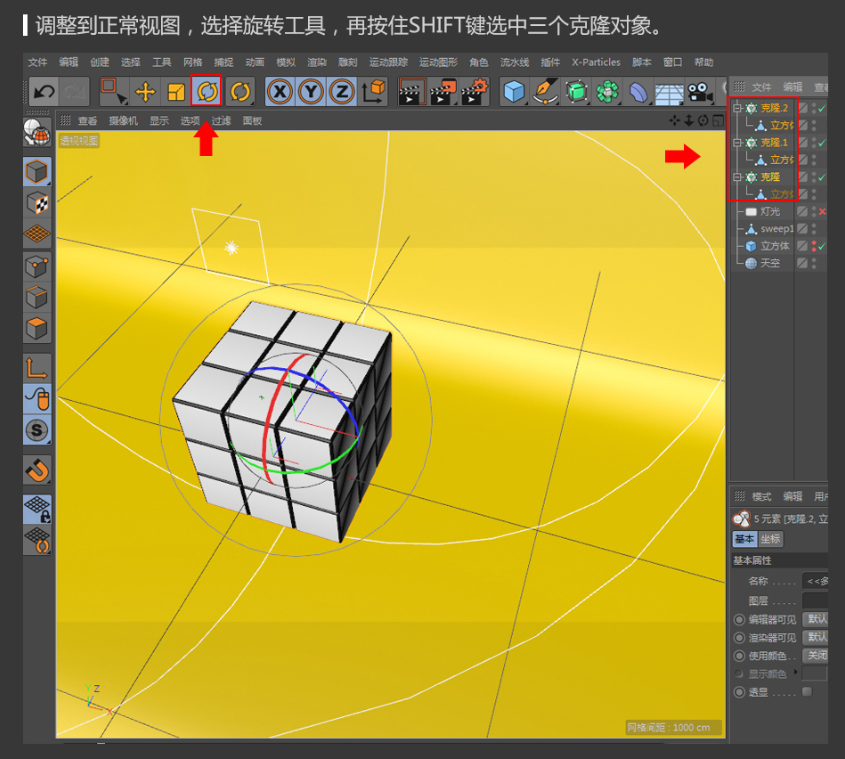This screenshot has width=845, height=759.
Task: Select the Move tool
Action: tap(145, 92)
